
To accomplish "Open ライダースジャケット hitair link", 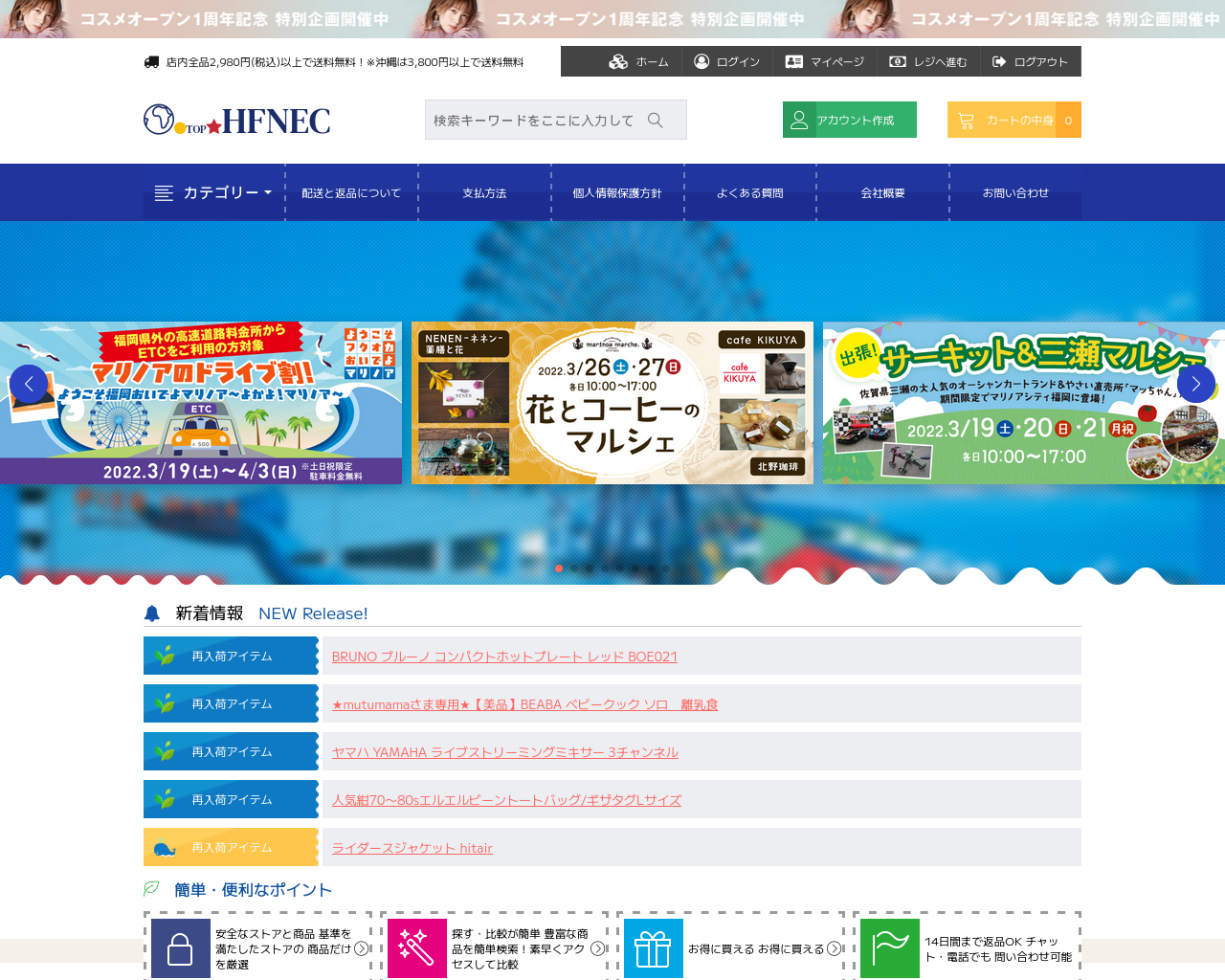I will pos(412,848).
